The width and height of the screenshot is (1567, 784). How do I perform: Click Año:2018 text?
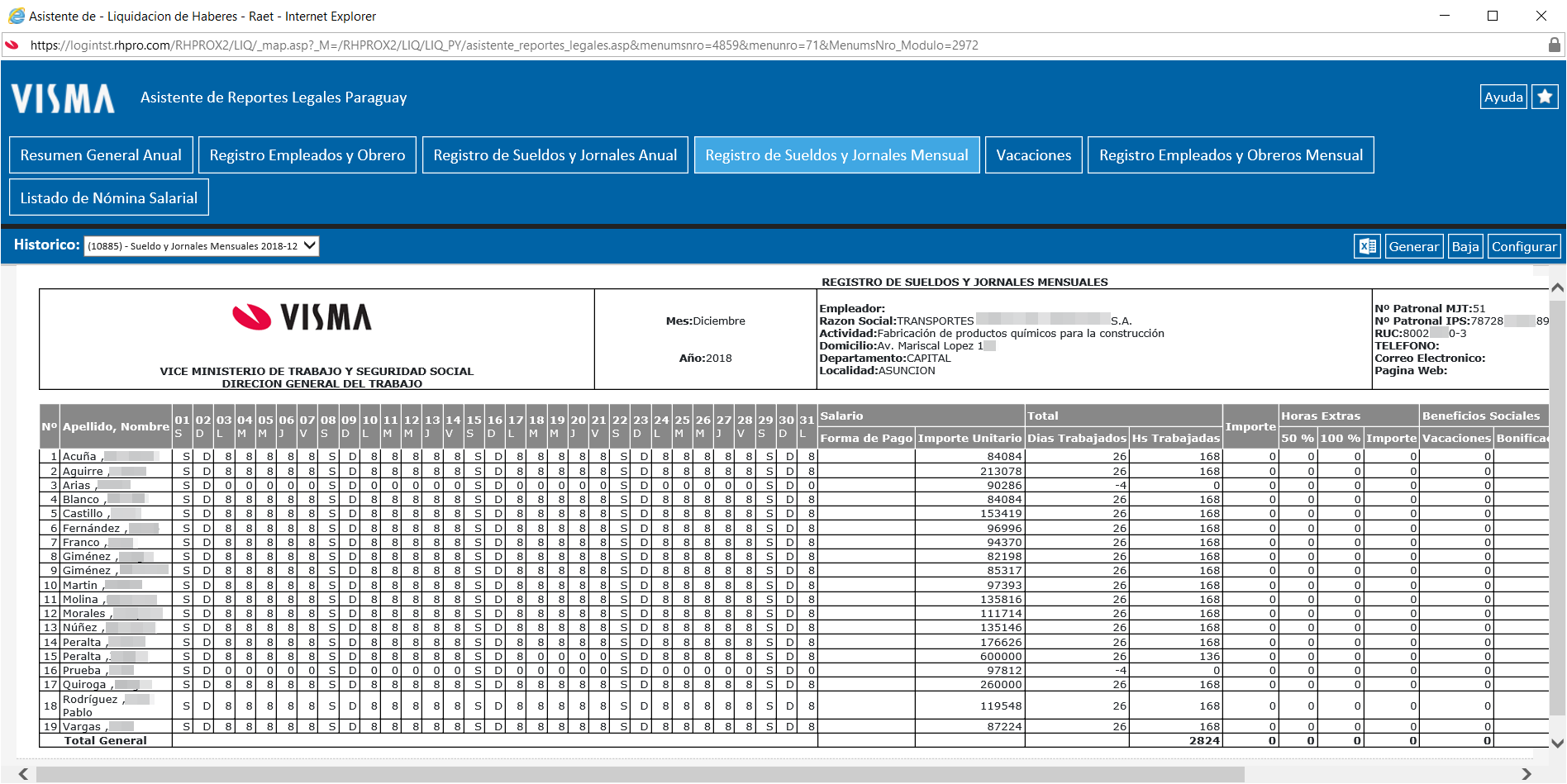click(x=706, y=358)
